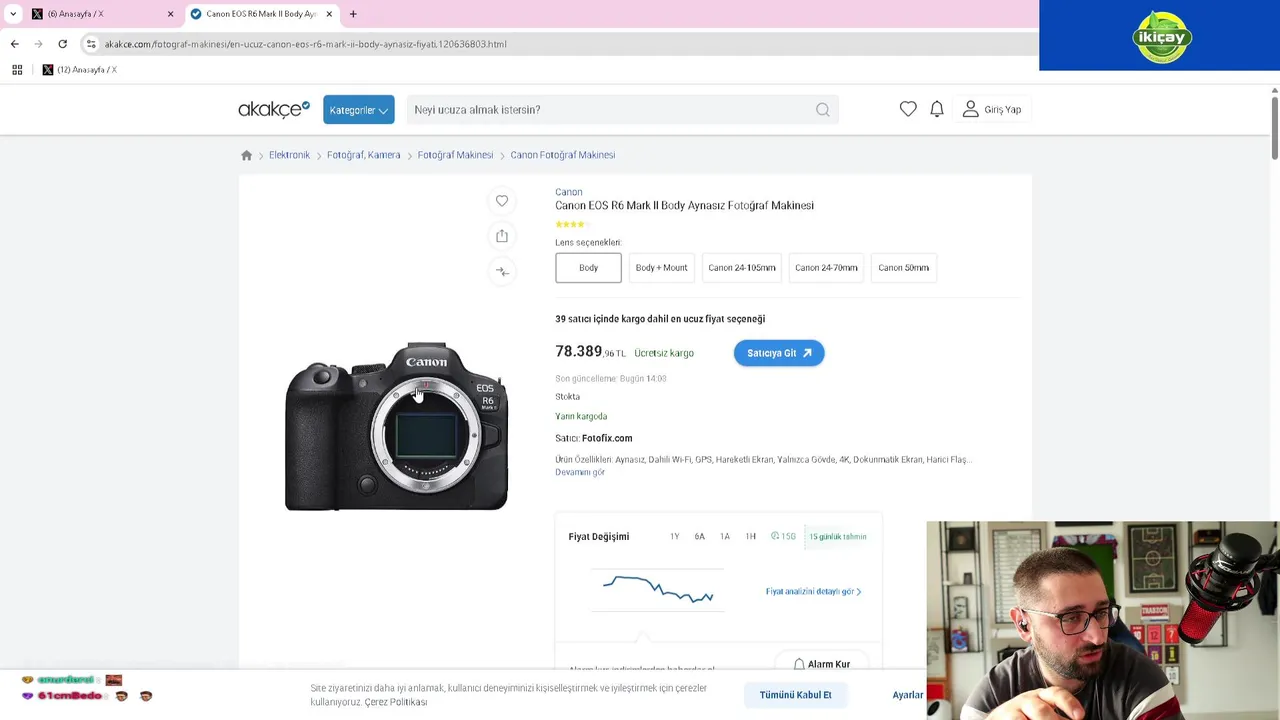Click the share product icon
This screenshot has width=1280, height=720.
[x=502, y=236]
